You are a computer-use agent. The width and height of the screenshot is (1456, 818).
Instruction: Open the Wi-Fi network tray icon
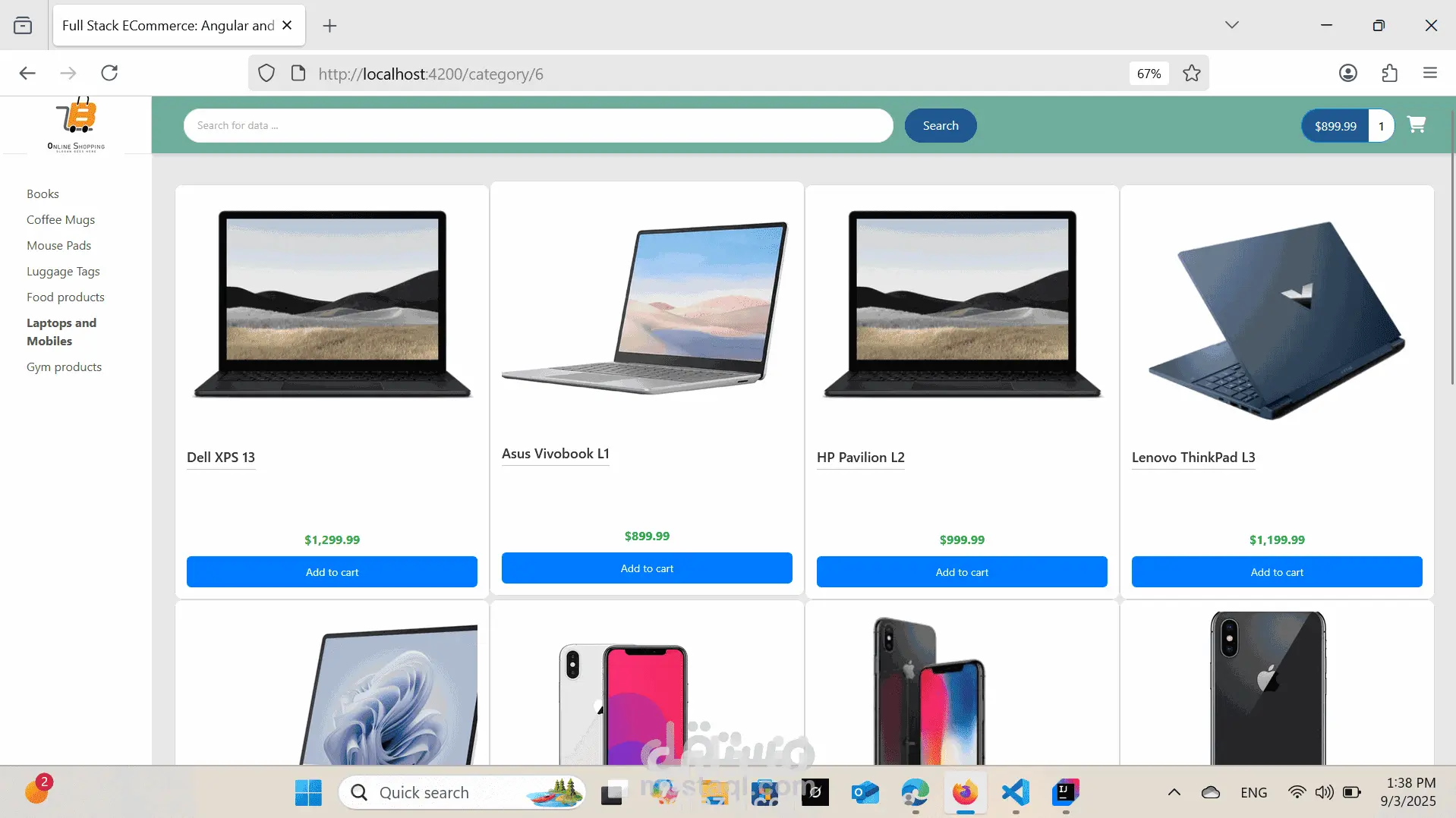click(1297, 793)
